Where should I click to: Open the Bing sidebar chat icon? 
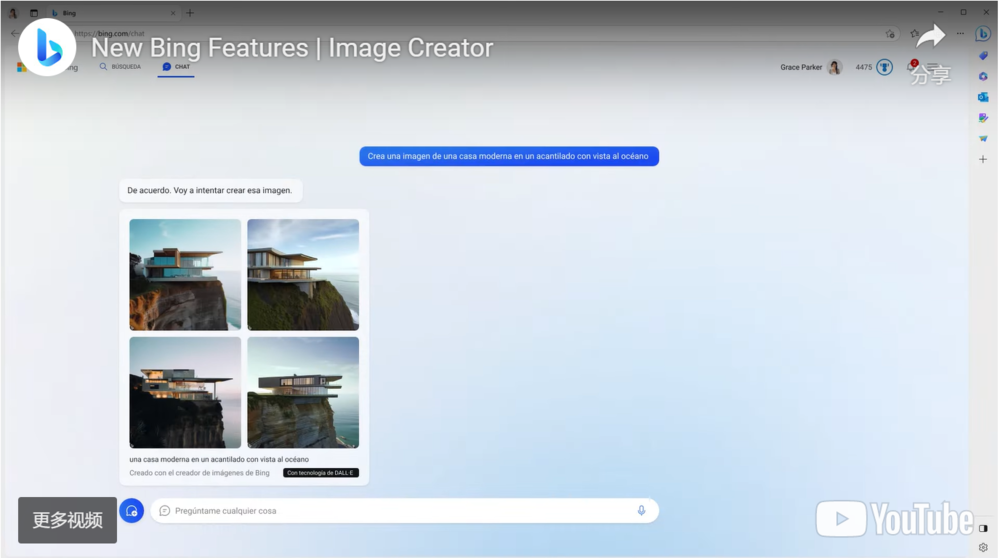[x=983, y=33]
